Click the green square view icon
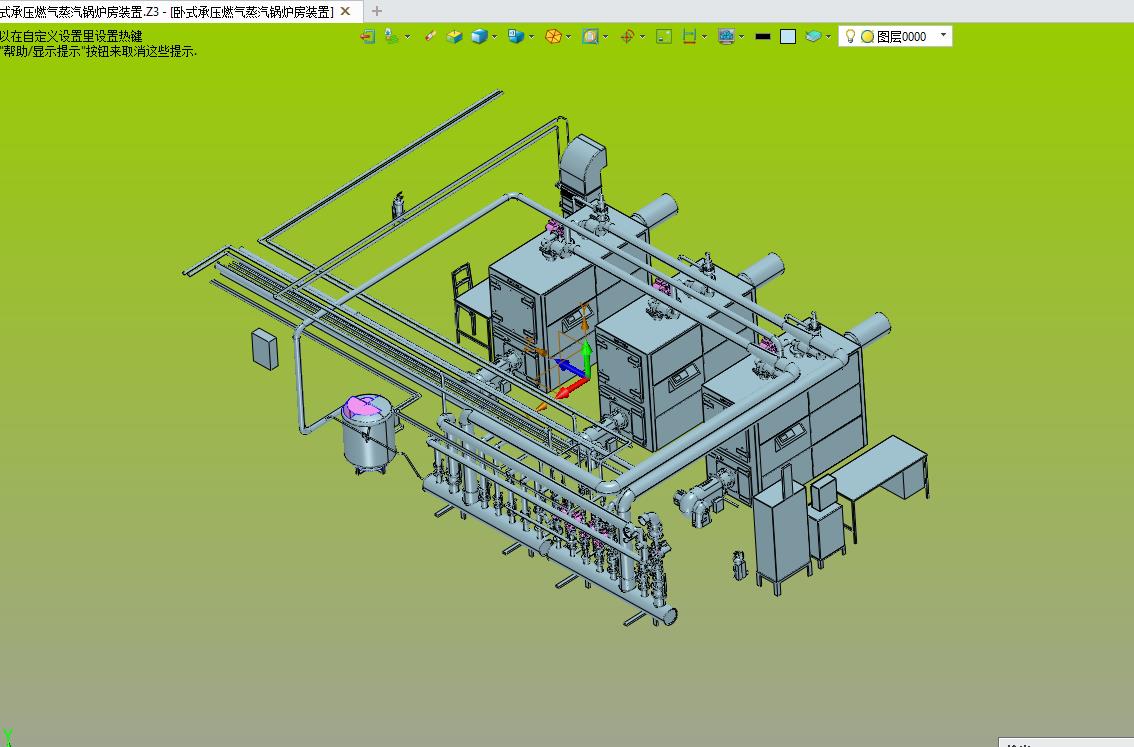 click(663, 36)
